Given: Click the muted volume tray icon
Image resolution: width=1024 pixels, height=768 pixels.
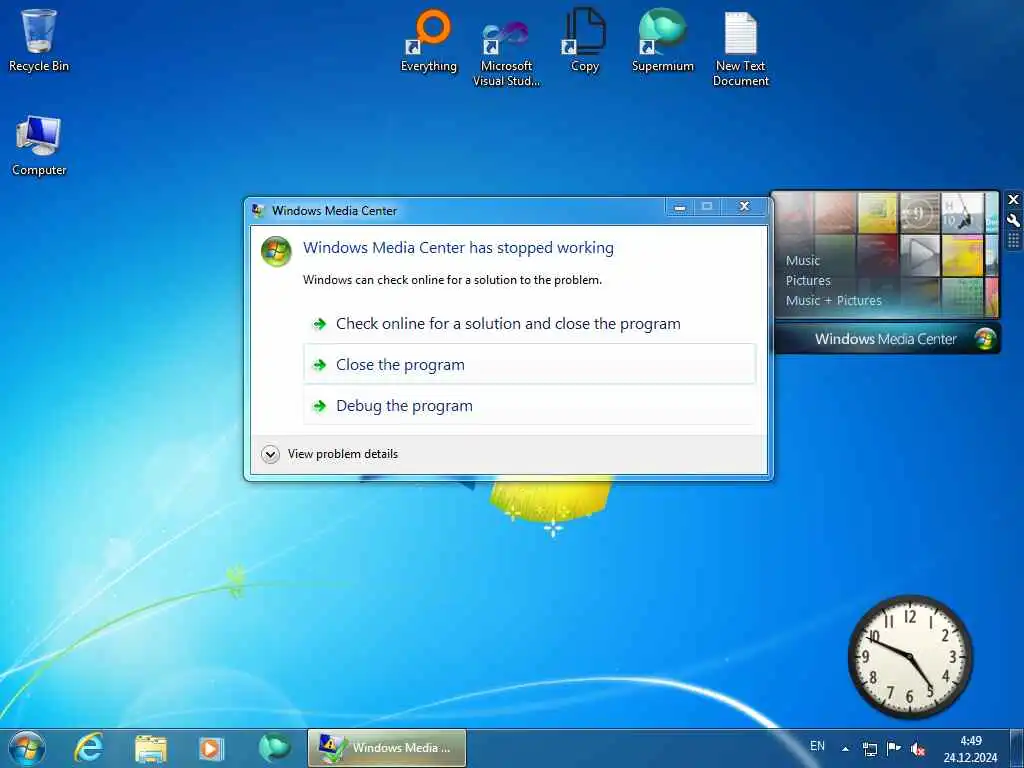Looking at the screenshot, I should point(918,749).
